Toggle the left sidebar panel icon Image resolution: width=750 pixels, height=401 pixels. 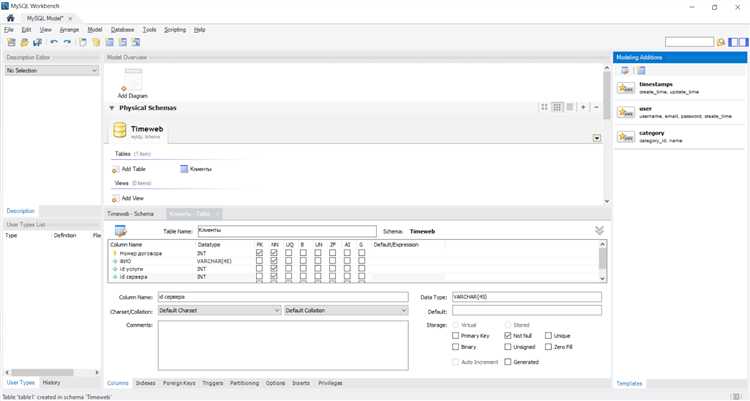coord(733,43)
